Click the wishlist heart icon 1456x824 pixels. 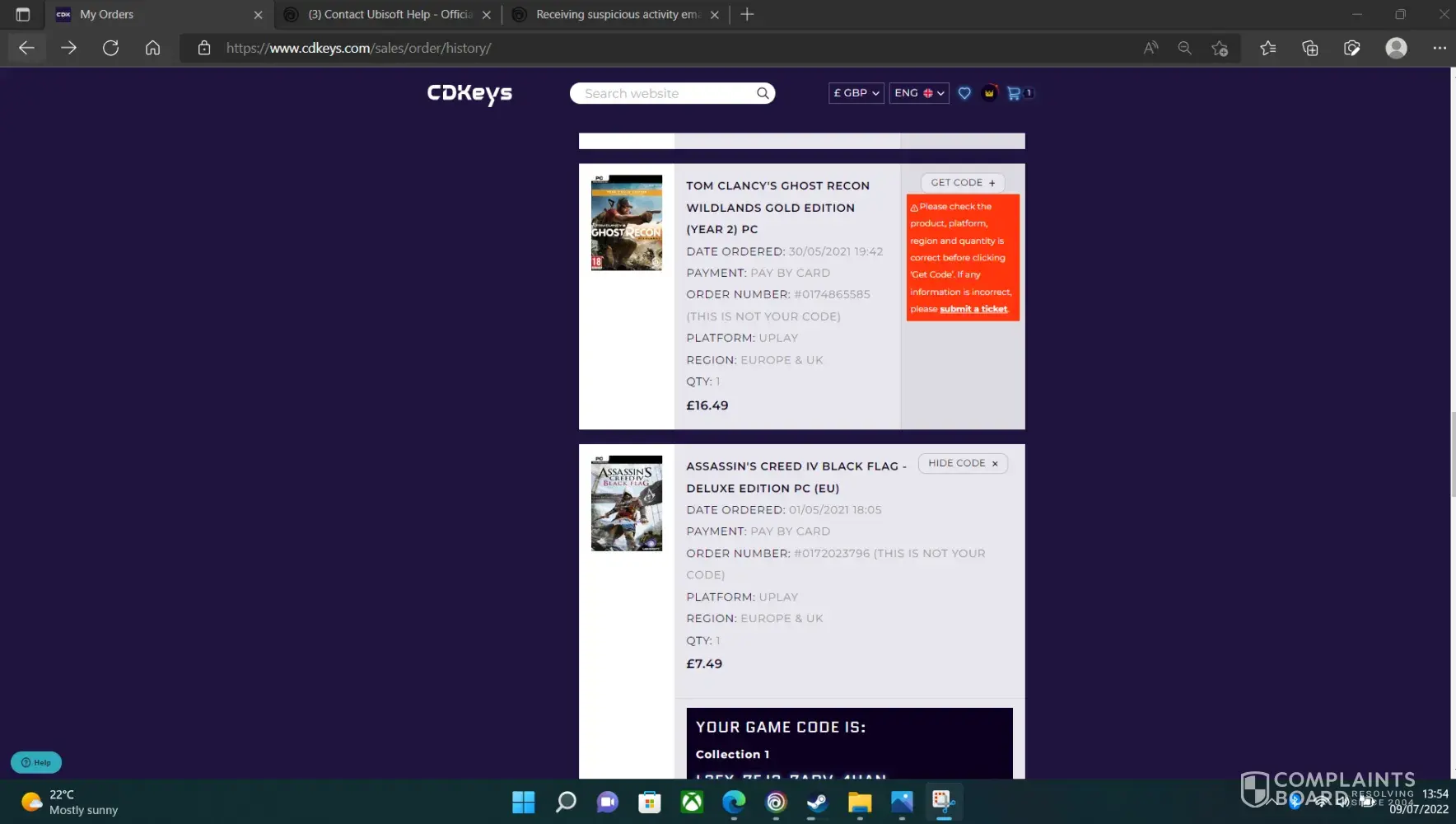tap(964, 93)
